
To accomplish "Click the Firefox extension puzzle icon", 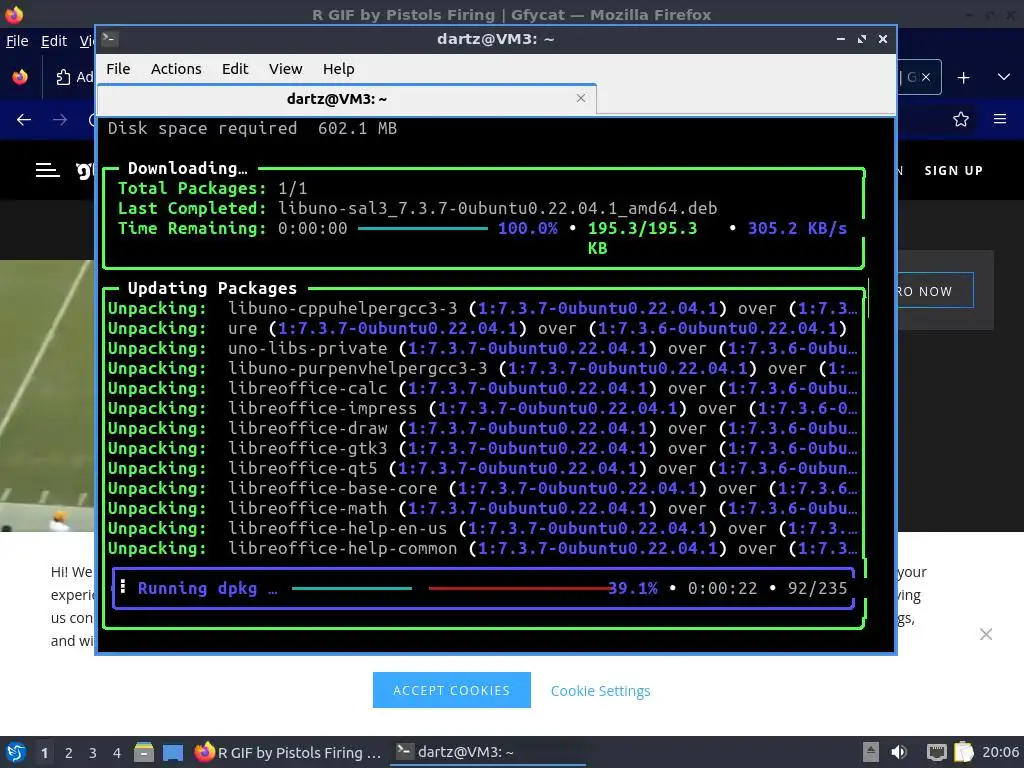I will point(63,78).
